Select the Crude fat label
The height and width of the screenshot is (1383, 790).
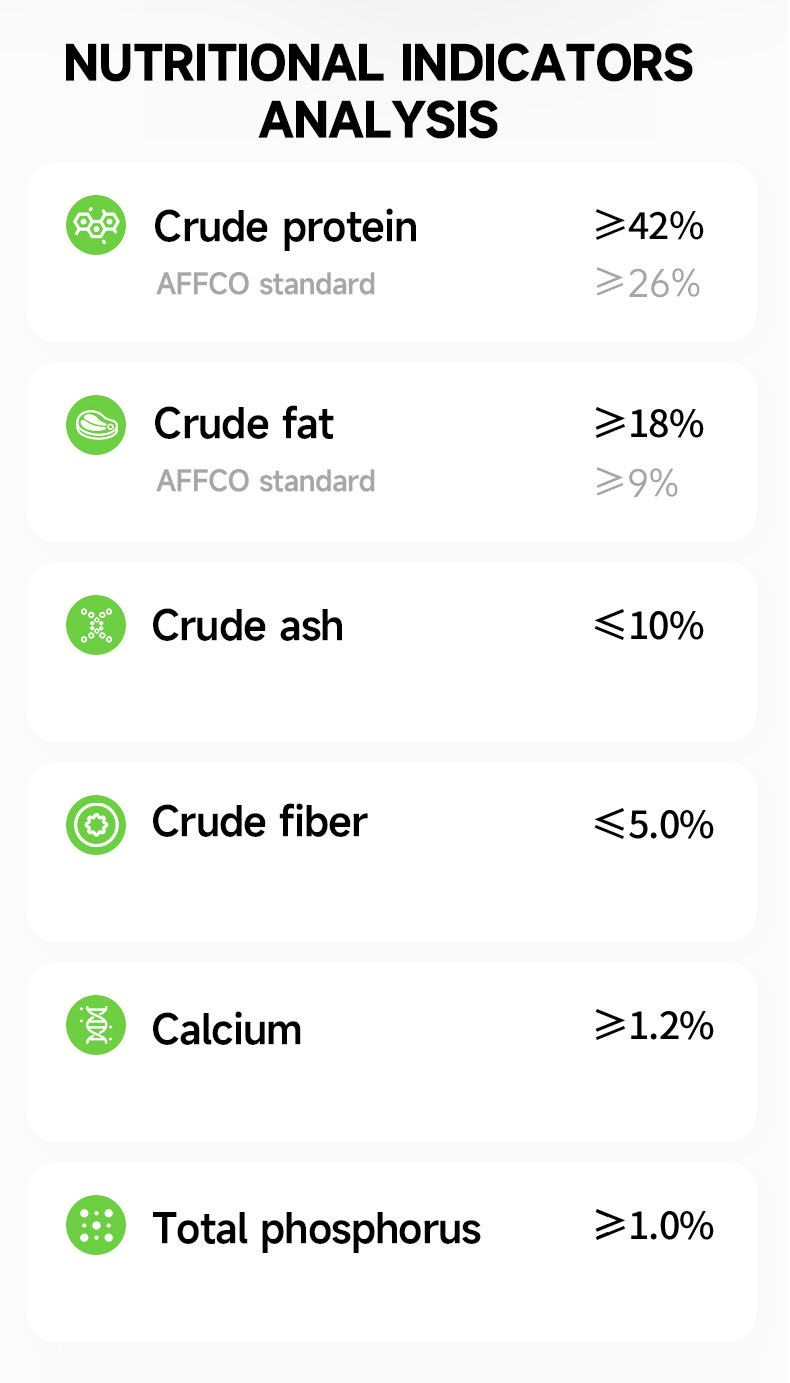point(243,424)
